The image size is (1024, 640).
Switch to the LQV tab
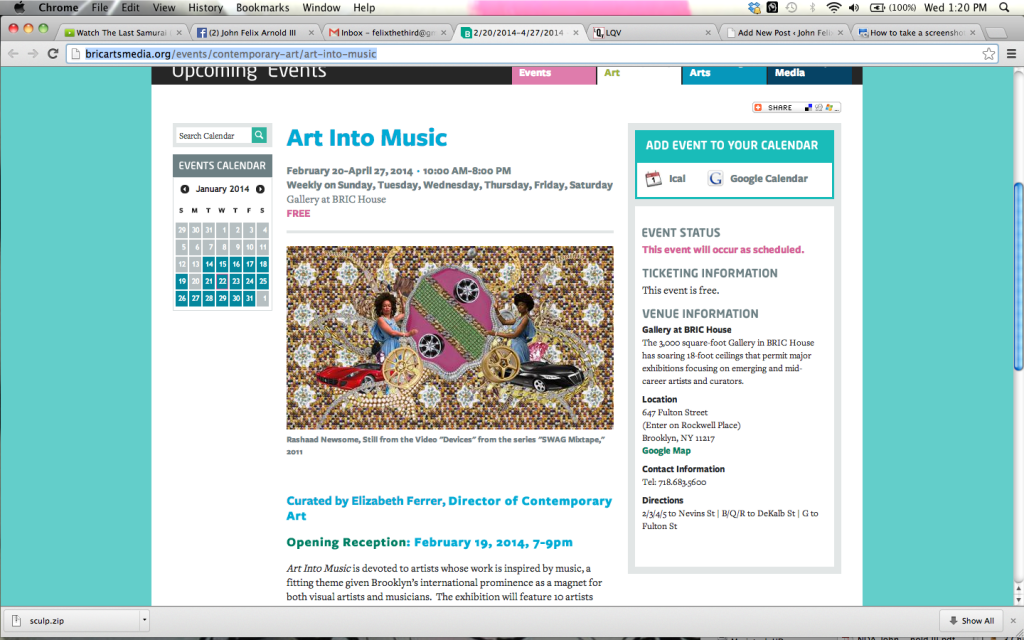[x=652, y=33]
